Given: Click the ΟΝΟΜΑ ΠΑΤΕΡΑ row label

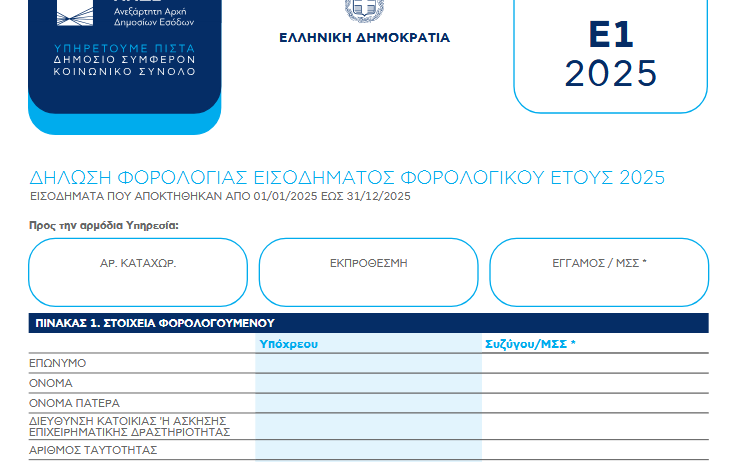Looking at the screenshot, I should click(74, 403).
